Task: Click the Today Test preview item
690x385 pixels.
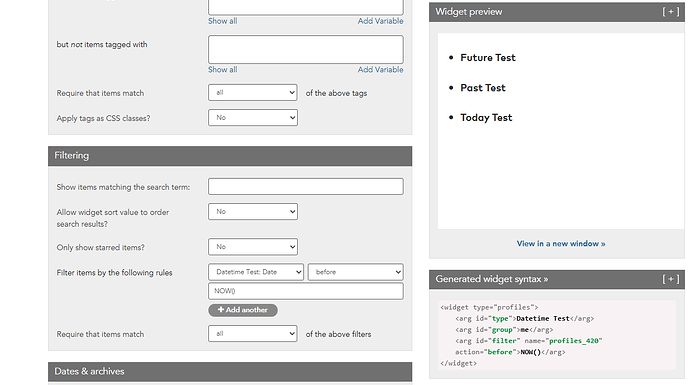Action: click(x=486, y=118)
